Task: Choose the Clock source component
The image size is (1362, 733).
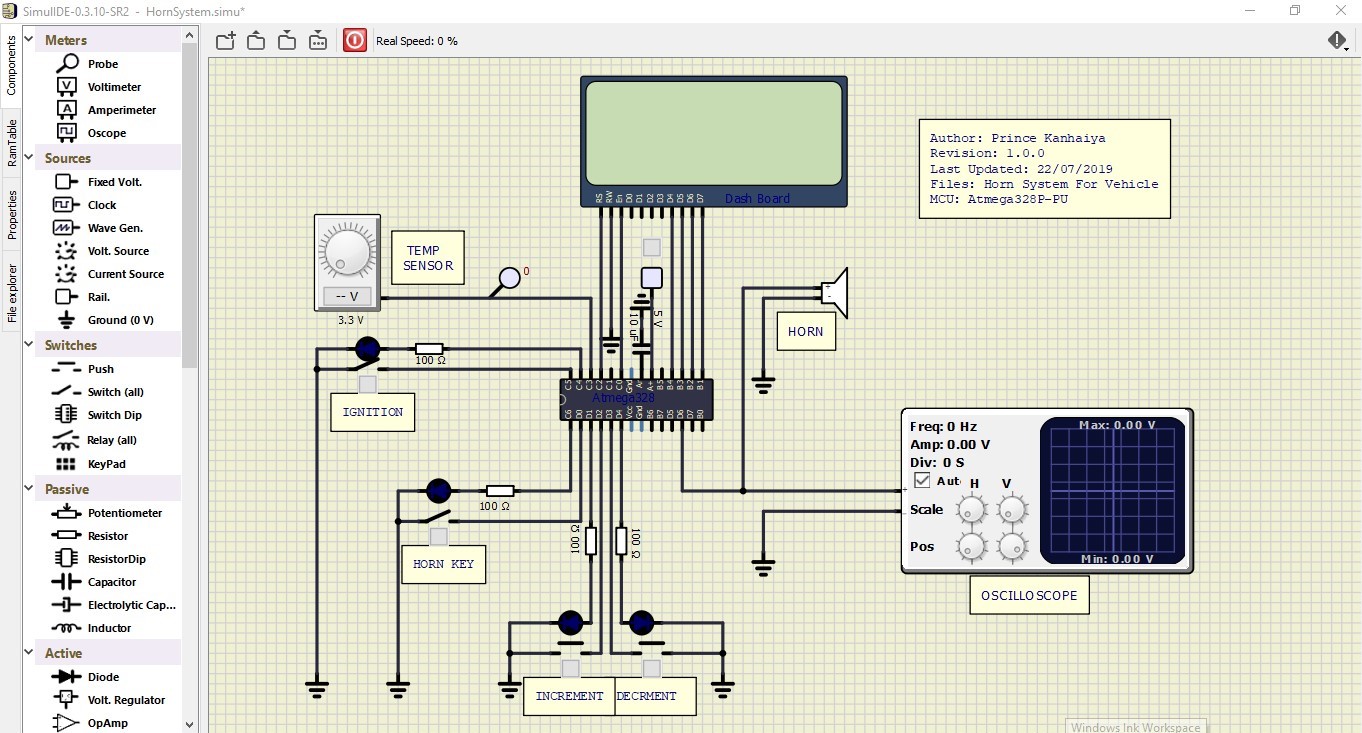Action: (x=102, y=204)
